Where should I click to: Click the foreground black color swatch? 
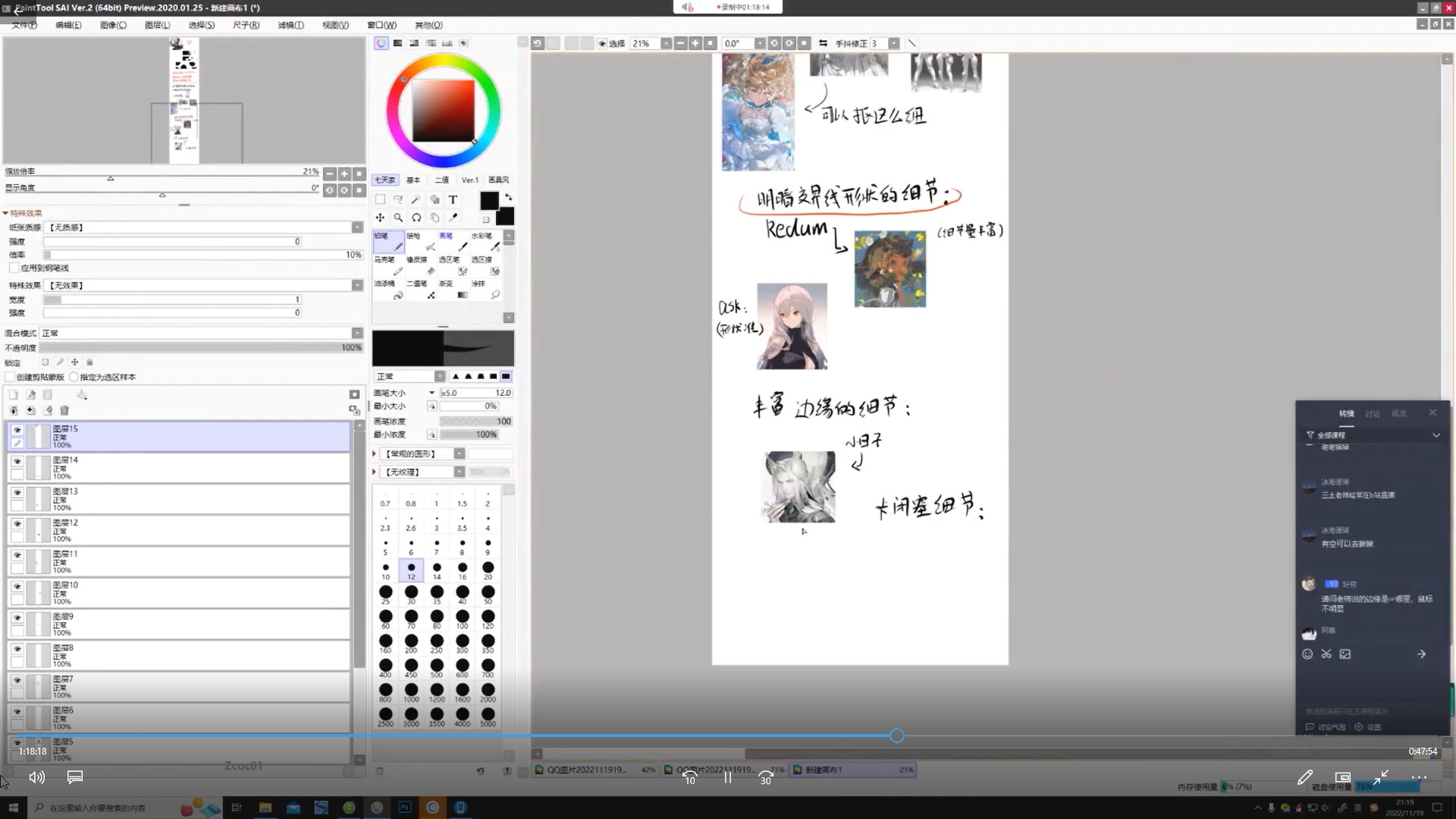click(489, 200)
